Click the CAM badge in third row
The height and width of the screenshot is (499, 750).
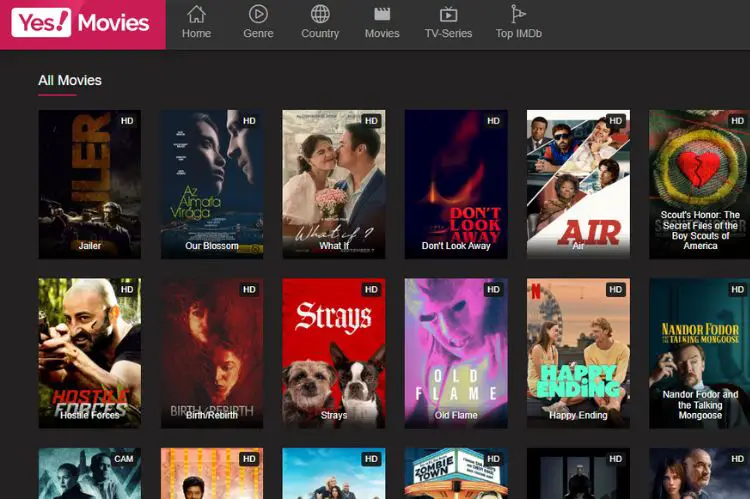click(x=124, y=459)
